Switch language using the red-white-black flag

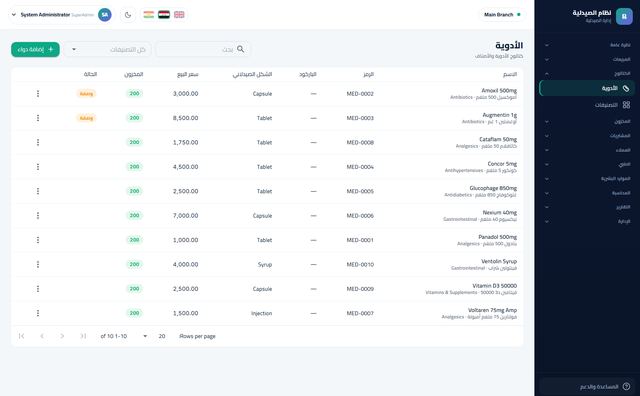164,15
